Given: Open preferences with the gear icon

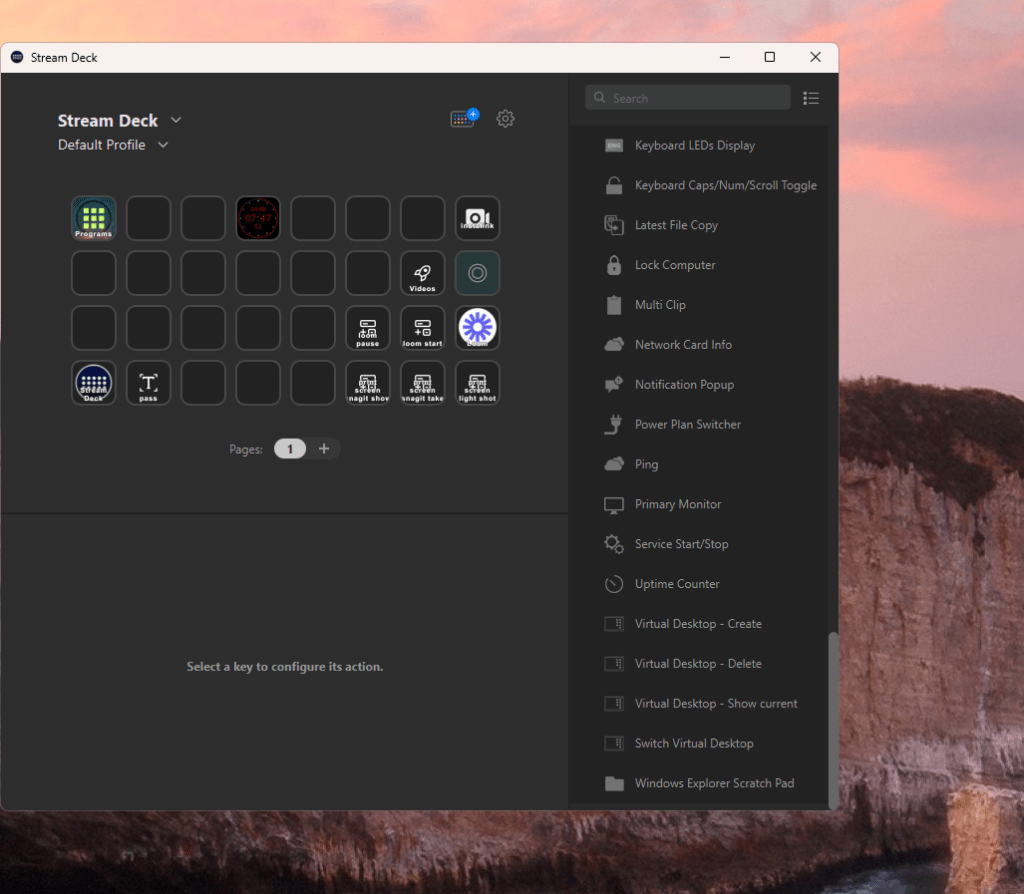Looking at the screenshot, I should pos(505,119).
